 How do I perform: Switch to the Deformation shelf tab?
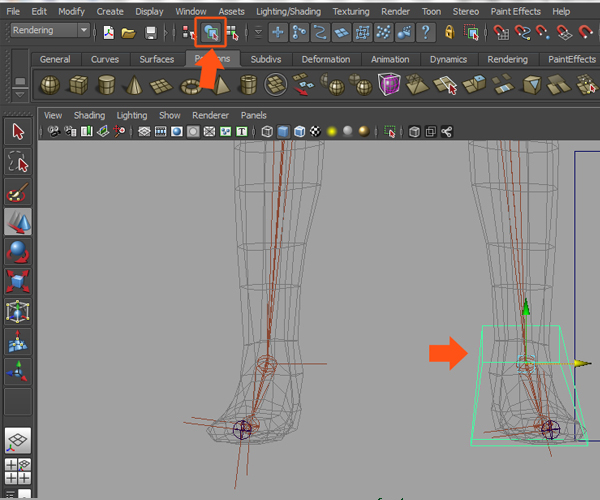[326, 59]
